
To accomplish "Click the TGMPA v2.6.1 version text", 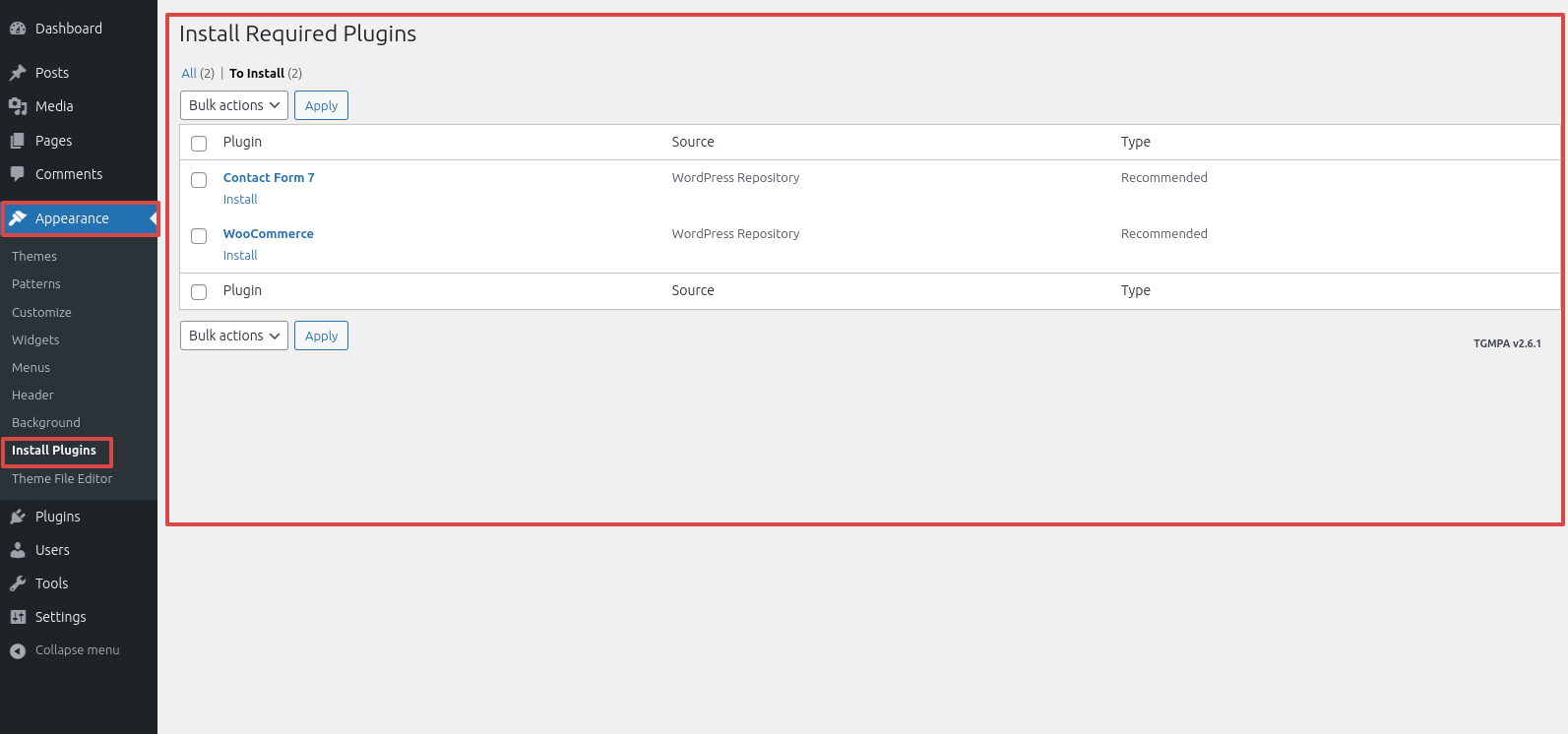I will pos(1507,343).
